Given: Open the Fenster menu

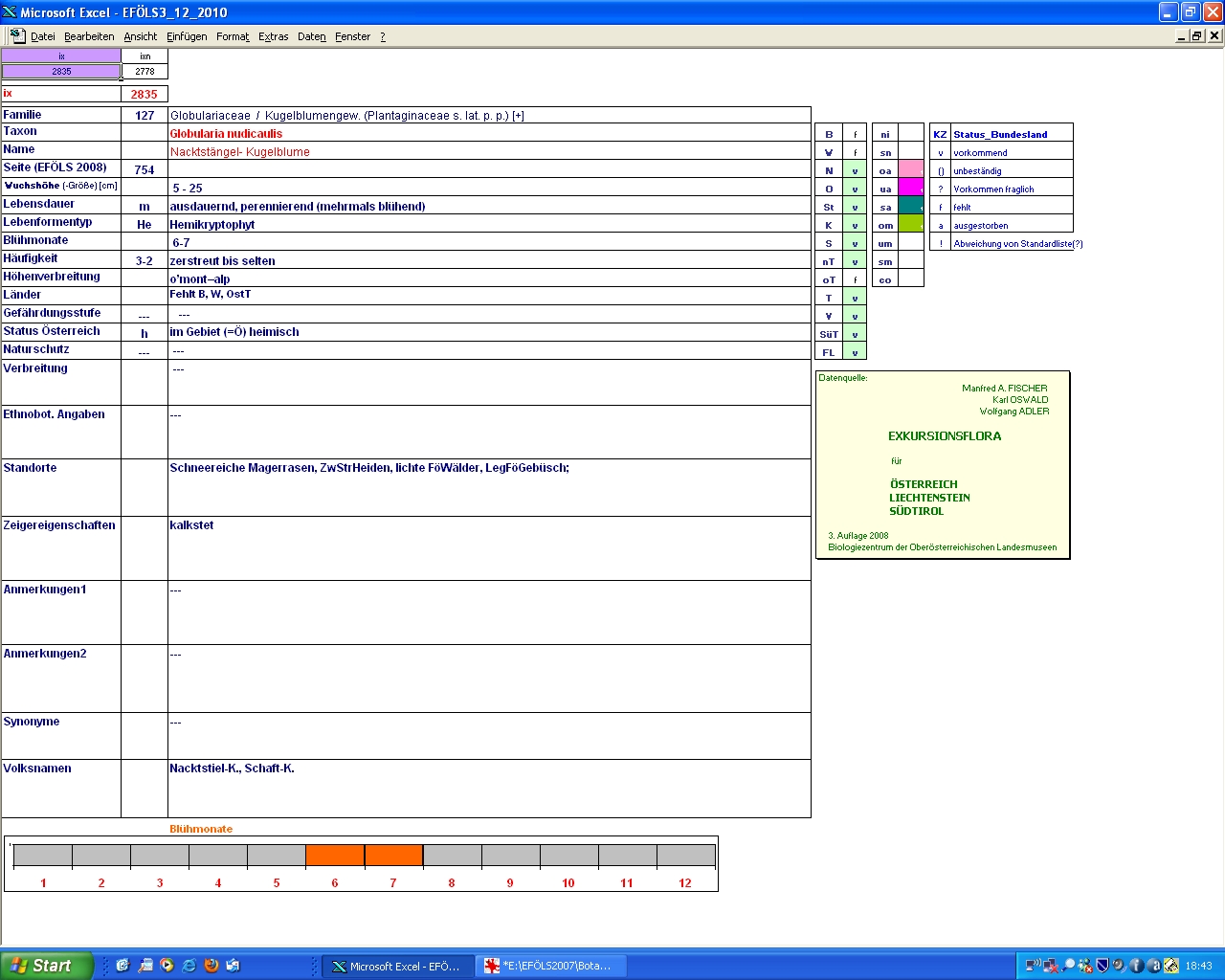Looking at the screenshot, I should coord(352,36).
